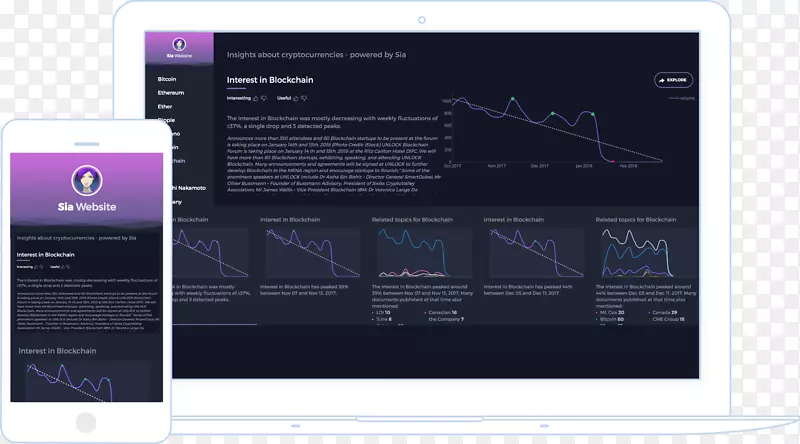
Task: Thumbs down next to Interesting on desktop
Action: click(x=266, y=98)
